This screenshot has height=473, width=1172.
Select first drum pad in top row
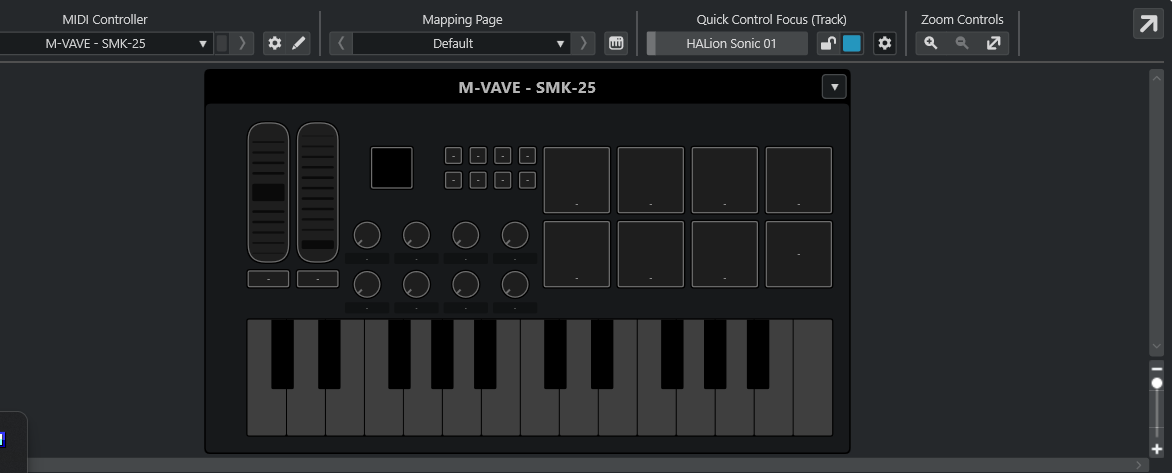576,180
